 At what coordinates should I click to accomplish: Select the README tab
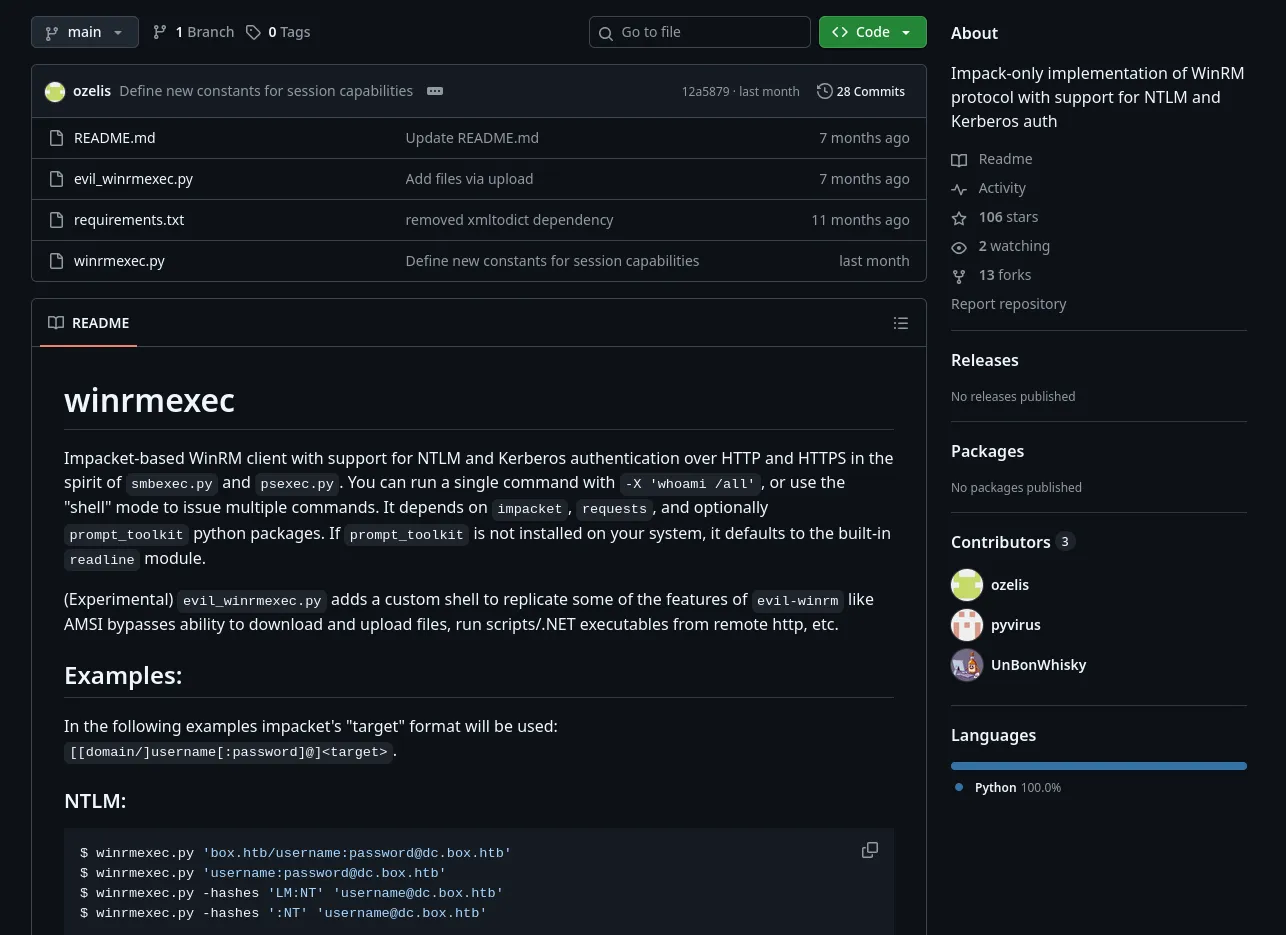89,323
